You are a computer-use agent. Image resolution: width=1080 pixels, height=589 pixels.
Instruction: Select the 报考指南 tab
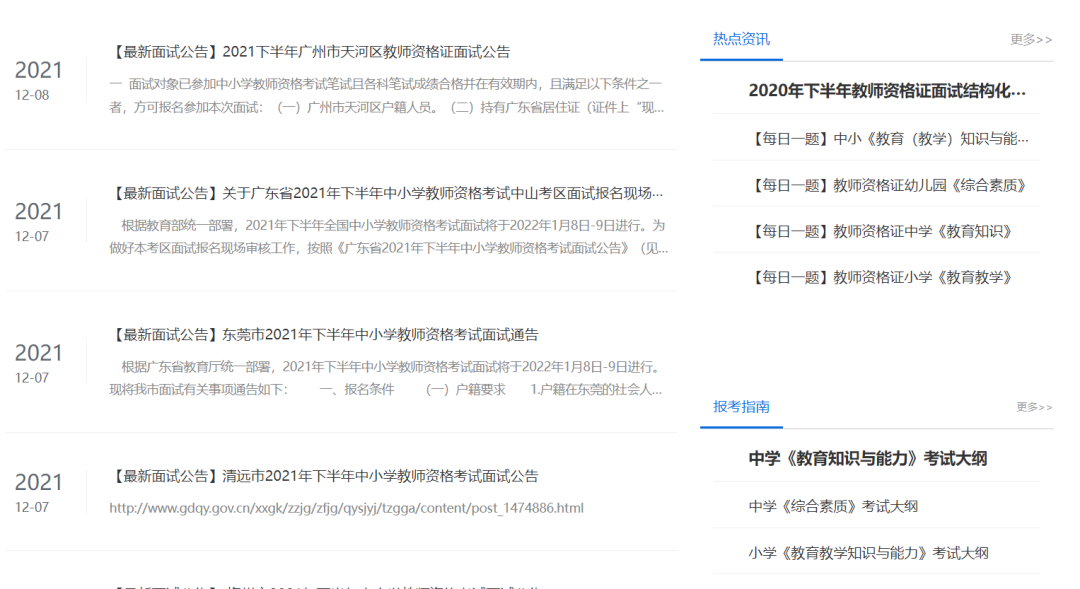pyautogui.click(x=741, y=407)
